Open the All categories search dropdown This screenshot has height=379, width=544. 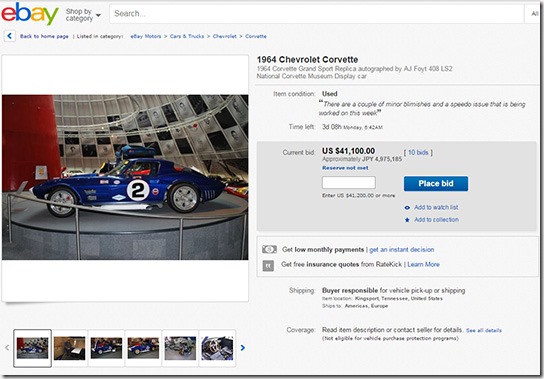coord(534,14)
